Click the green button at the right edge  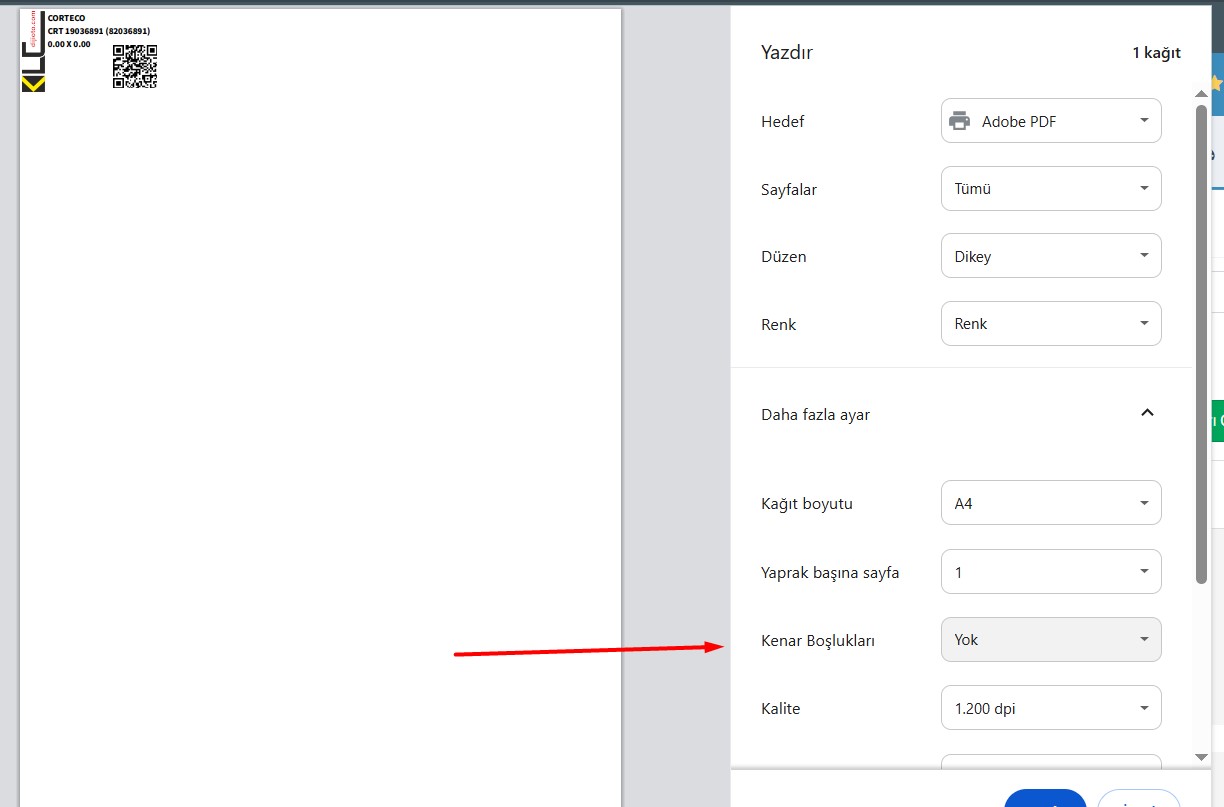pos(1217,421)
